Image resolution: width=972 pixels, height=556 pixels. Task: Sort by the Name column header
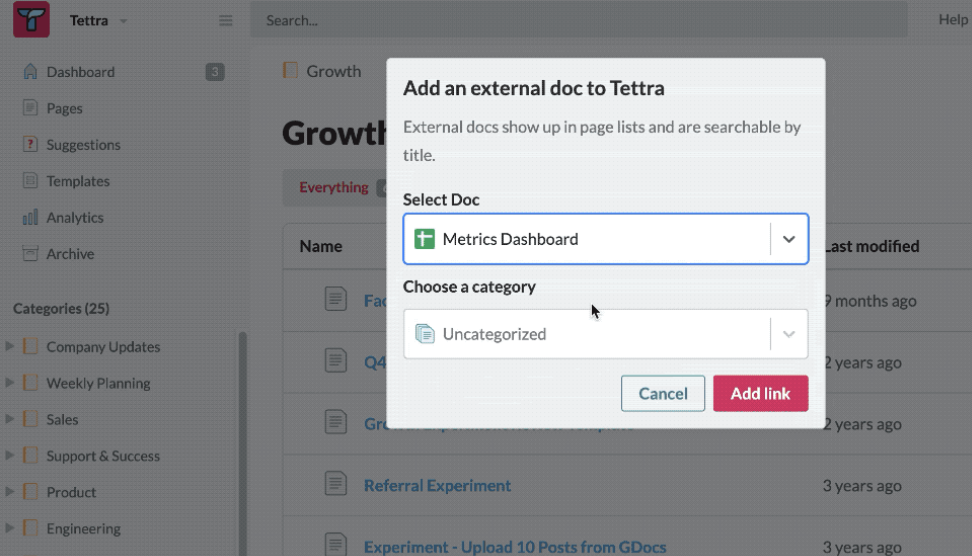(x=320, y=246)
